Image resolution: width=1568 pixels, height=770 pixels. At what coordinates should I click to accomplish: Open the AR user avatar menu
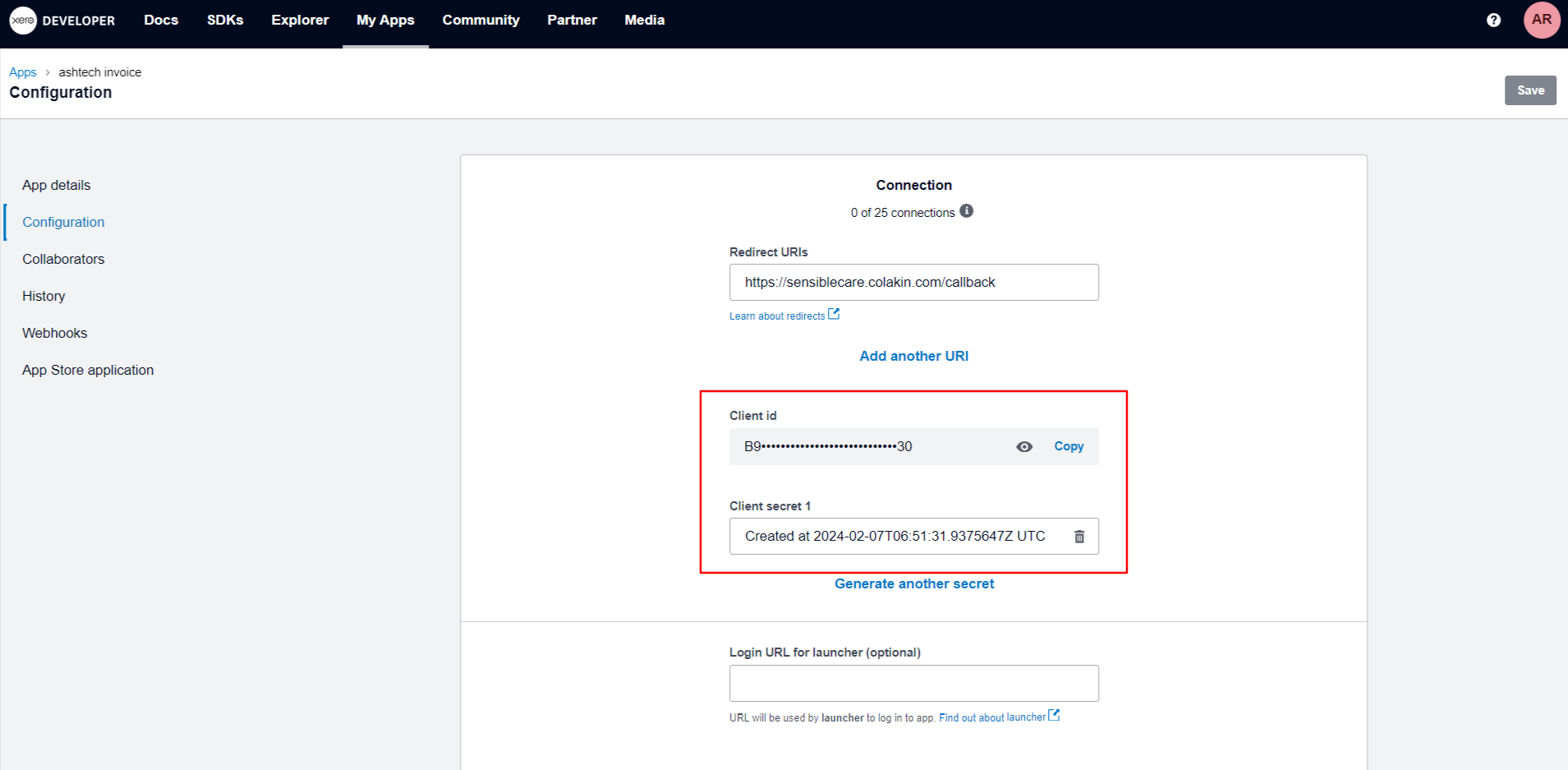pyautogui.click(x=1541, y=21)
